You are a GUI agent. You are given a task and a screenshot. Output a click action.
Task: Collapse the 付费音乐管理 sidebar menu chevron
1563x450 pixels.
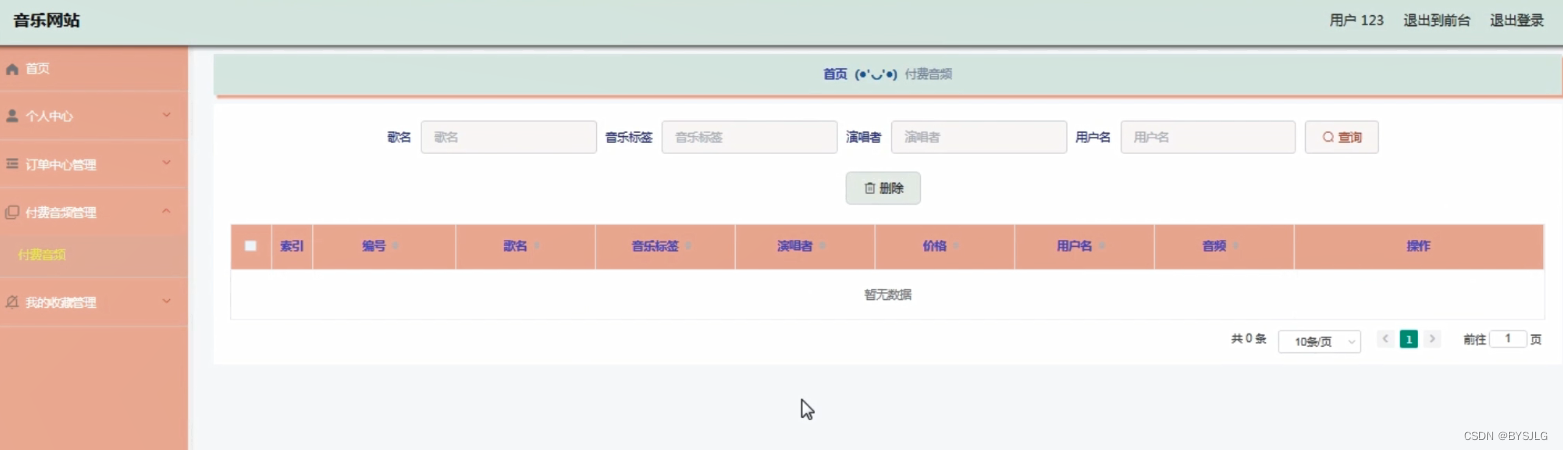[x=167, y=212]
